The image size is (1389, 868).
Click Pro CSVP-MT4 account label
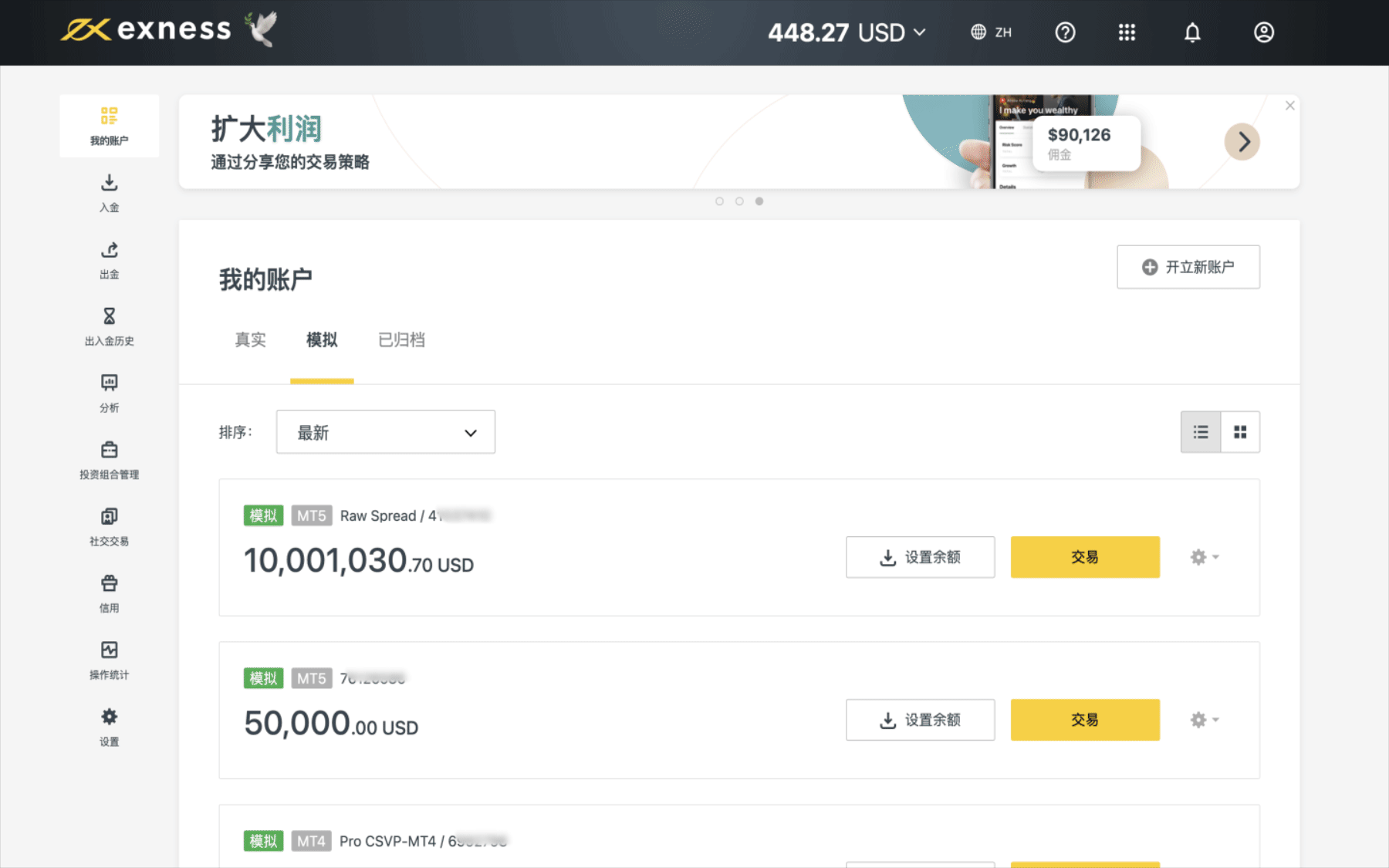[424, 841]
